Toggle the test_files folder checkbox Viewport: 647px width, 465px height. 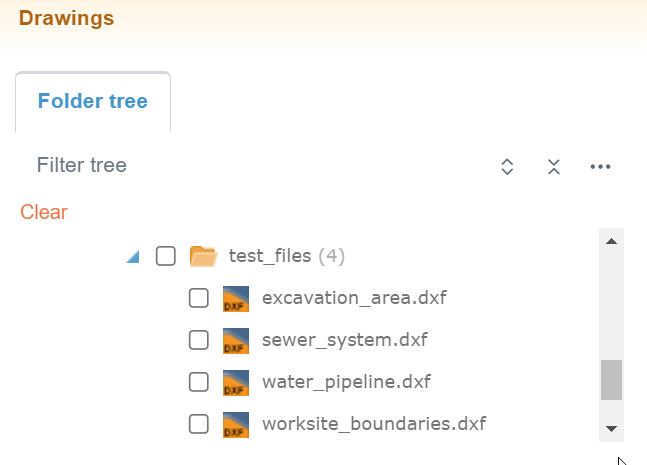click(x=166, y=256)
